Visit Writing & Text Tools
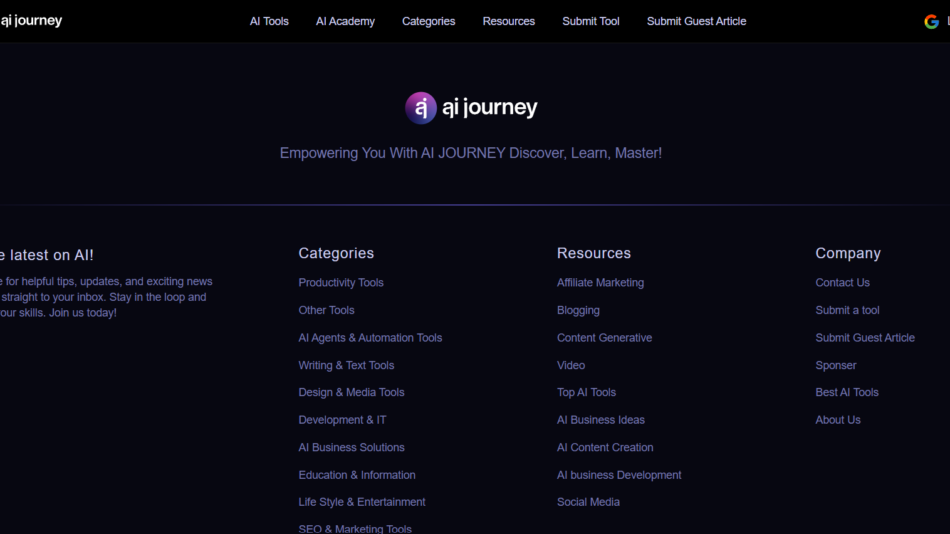Viewport: 950px width, 534px height. [x=346, y=365]
